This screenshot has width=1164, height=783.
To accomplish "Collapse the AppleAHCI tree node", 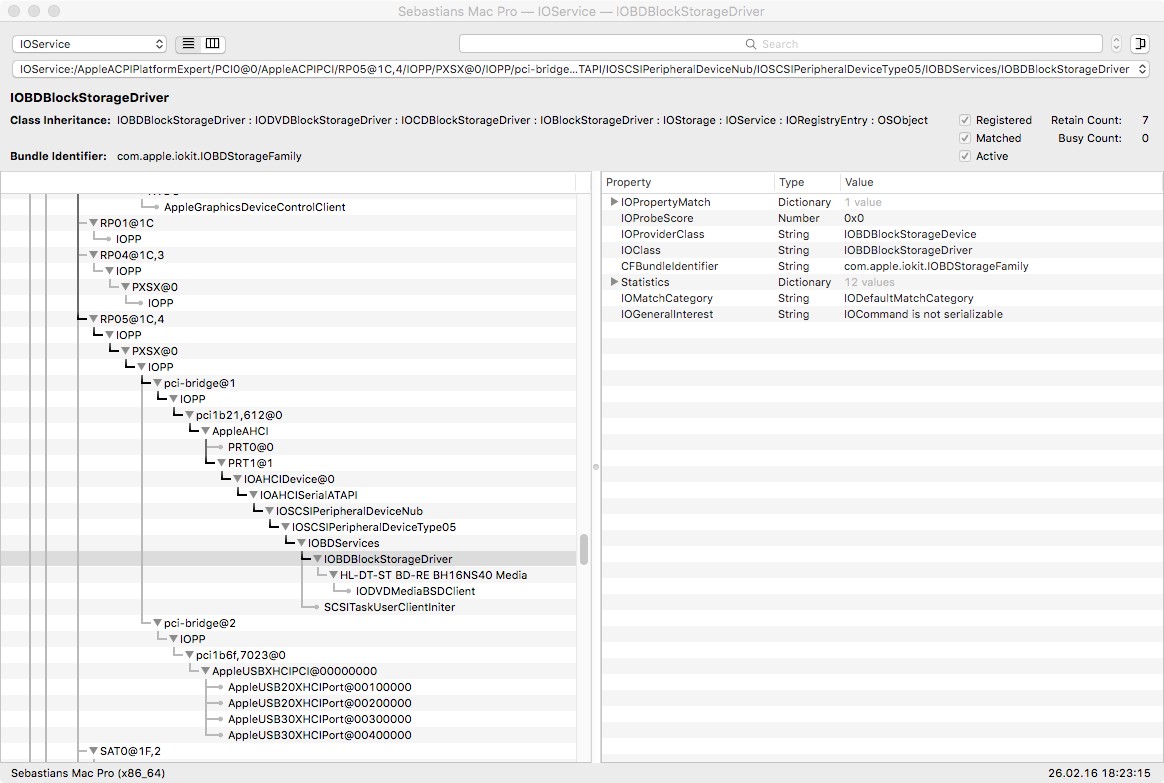I will pyautogui.click(x=205, y=431).
